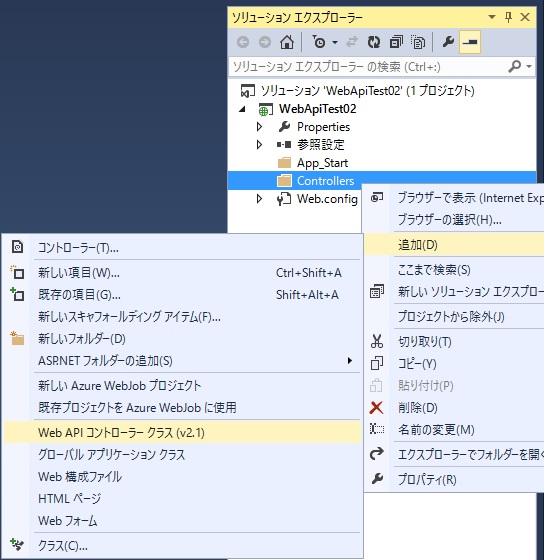544x560 pixels.
Task: Click the 貼り付け(P) paste menu item
Action: click(454, 386)
